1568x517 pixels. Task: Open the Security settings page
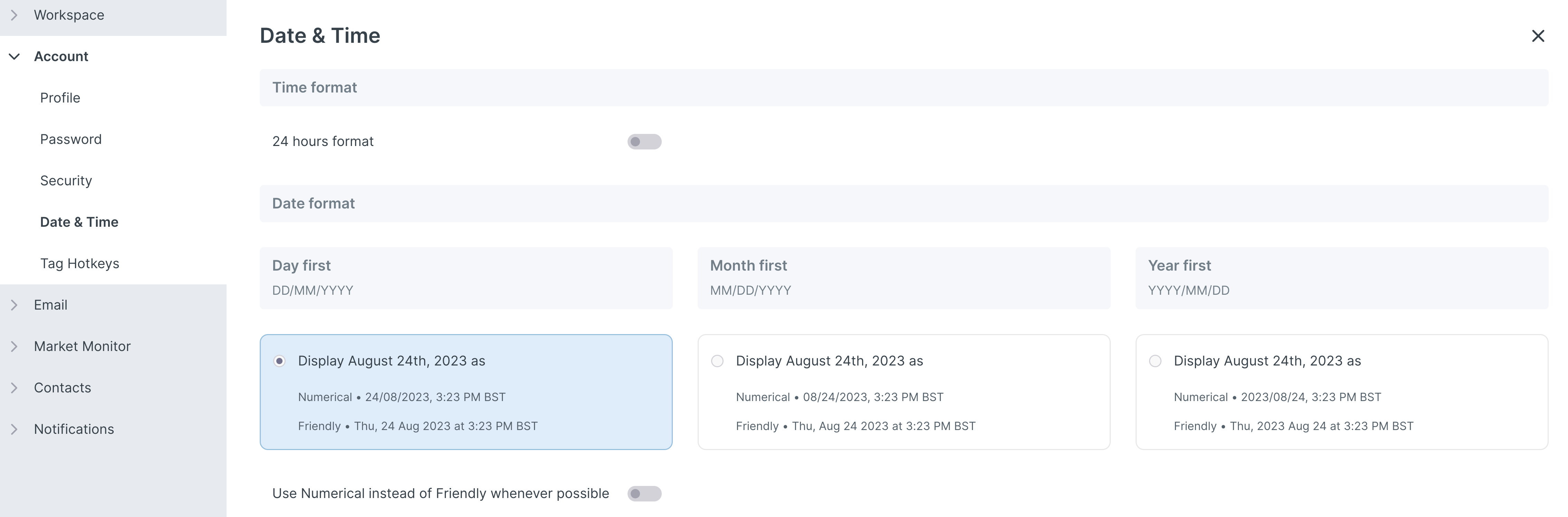coord(66,181)
